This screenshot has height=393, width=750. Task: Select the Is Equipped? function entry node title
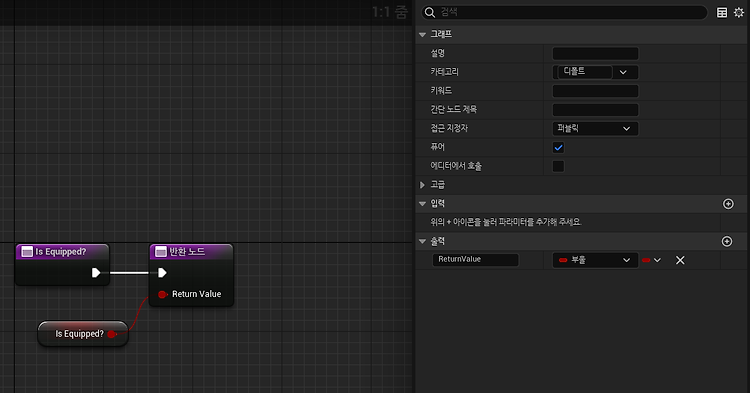61,251
